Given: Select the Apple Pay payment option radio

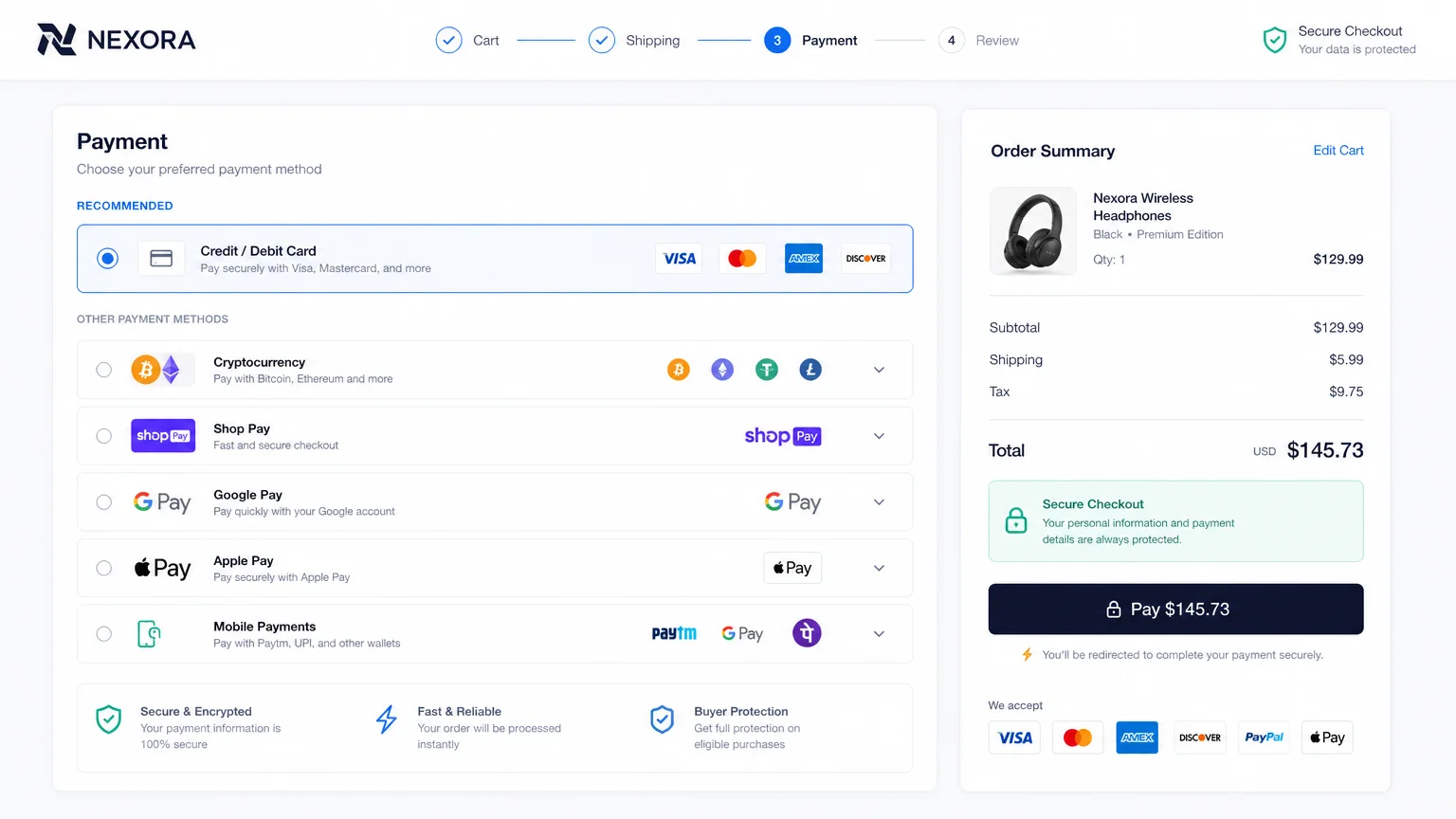Looking at the screenshot, I should click(x=104, y=568).
